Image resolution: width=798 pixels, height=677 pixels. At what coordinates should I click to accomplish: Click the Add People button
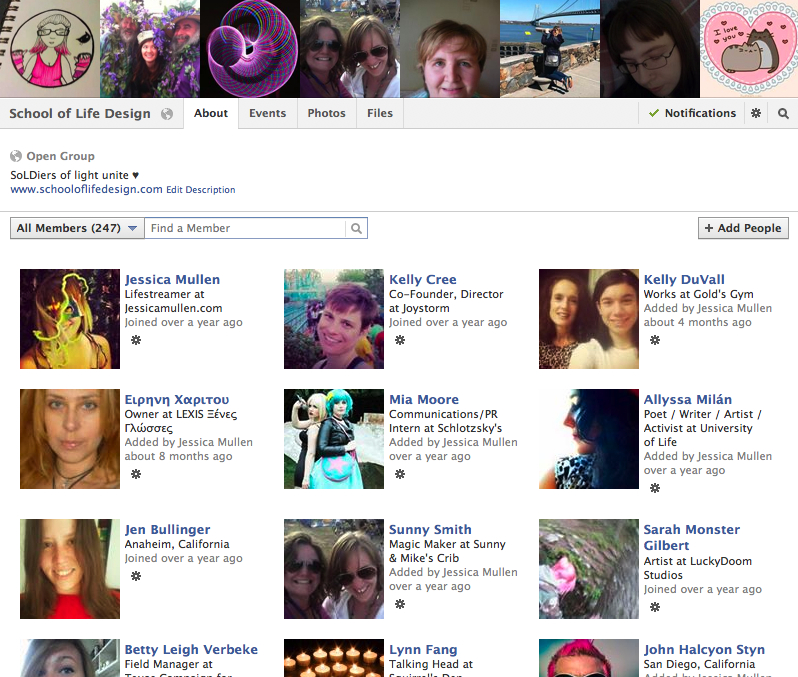pyautogui.click(x=743, y=228)
